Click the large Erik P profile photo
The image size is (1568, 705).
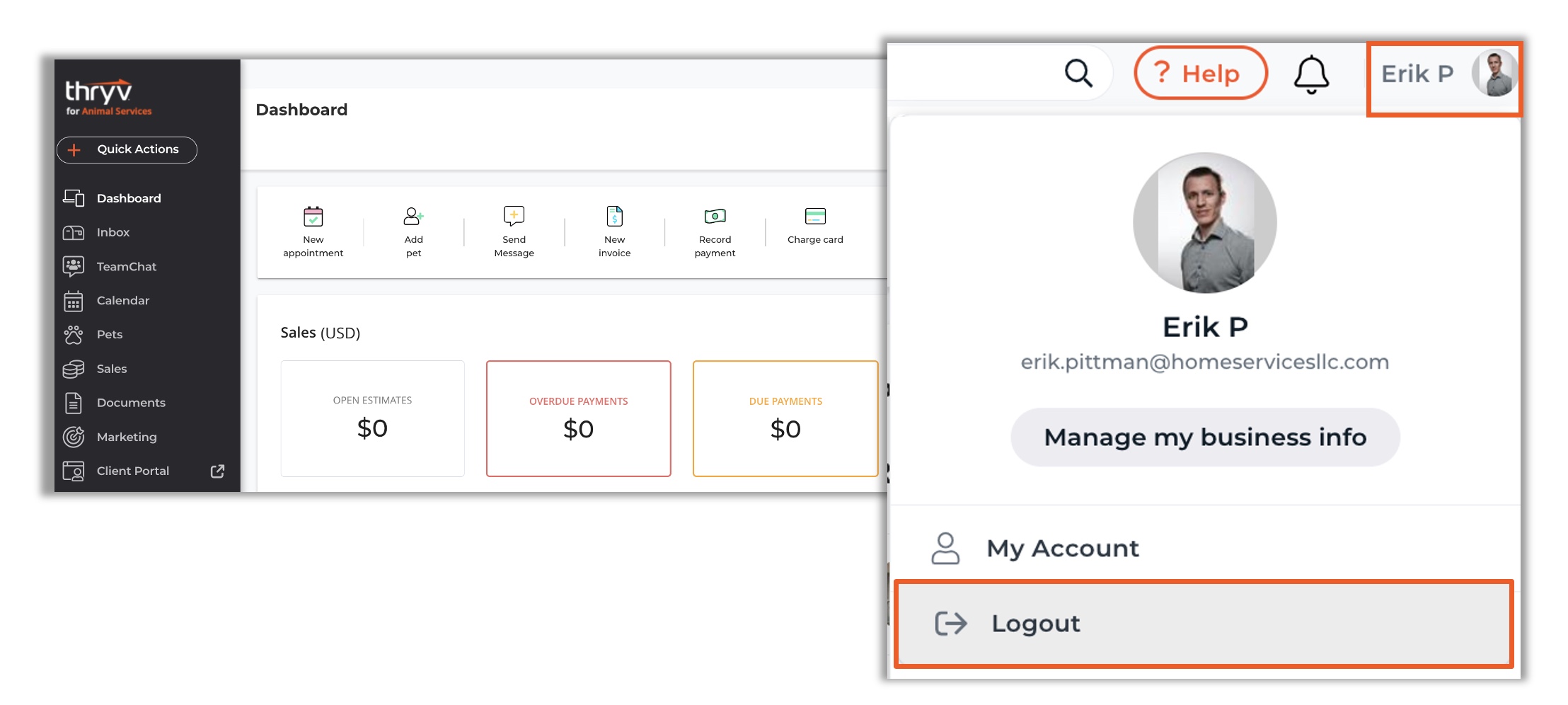coord(1205,222)
